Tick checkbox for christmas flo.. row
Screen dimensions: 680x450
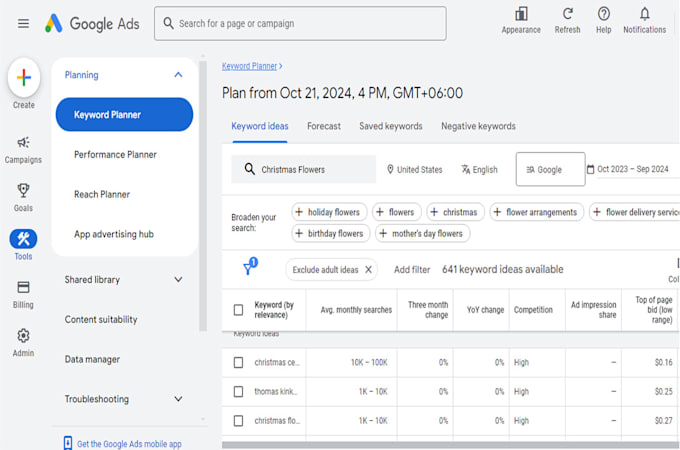tap(238, 421)
